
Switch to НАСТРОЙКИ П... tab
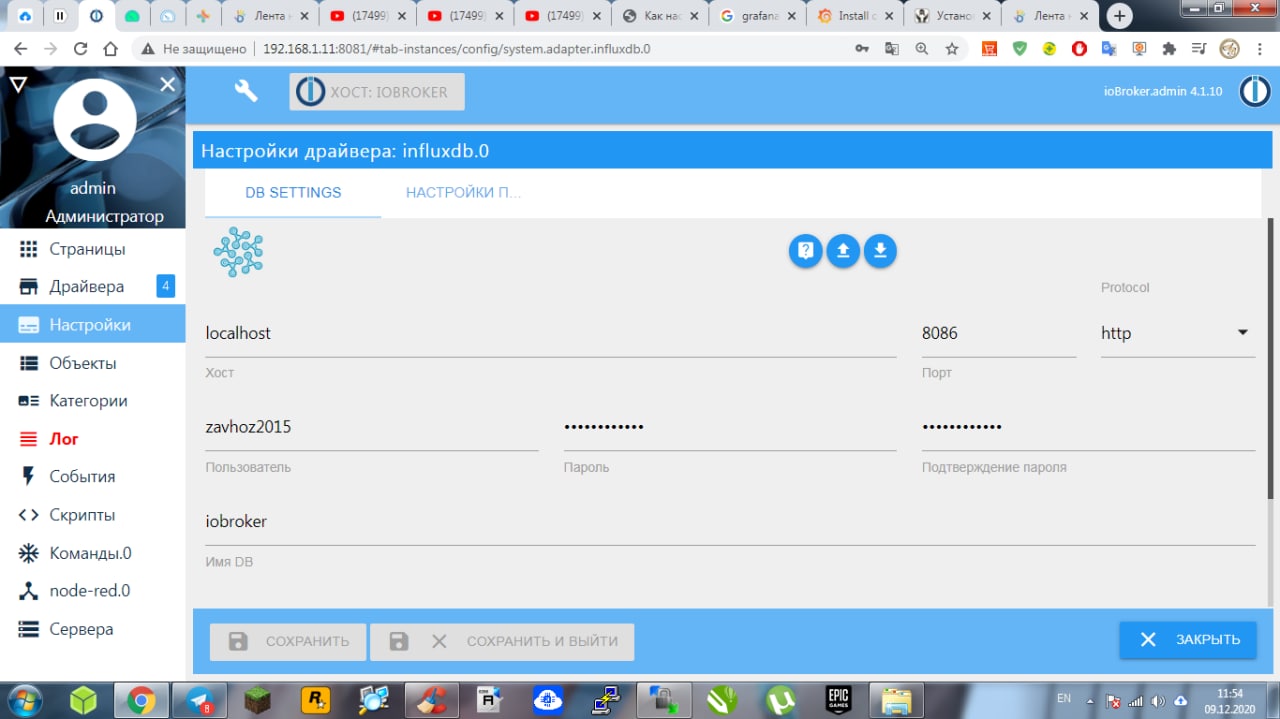click(x=464, y=193)
